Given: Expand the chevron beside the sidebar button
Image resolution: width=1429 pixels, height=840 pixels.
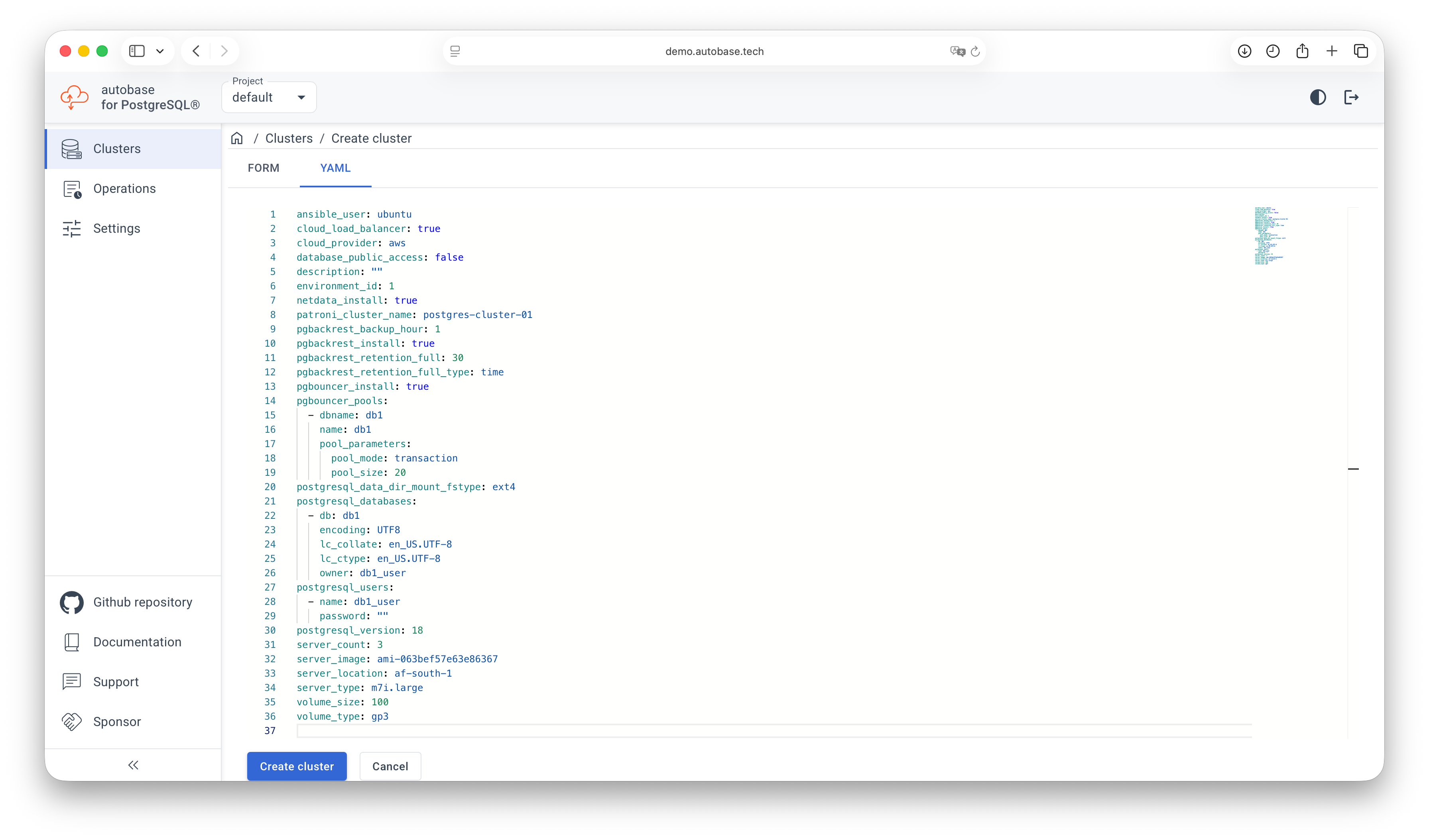Looking at the screenshot, I should (160, 51).
